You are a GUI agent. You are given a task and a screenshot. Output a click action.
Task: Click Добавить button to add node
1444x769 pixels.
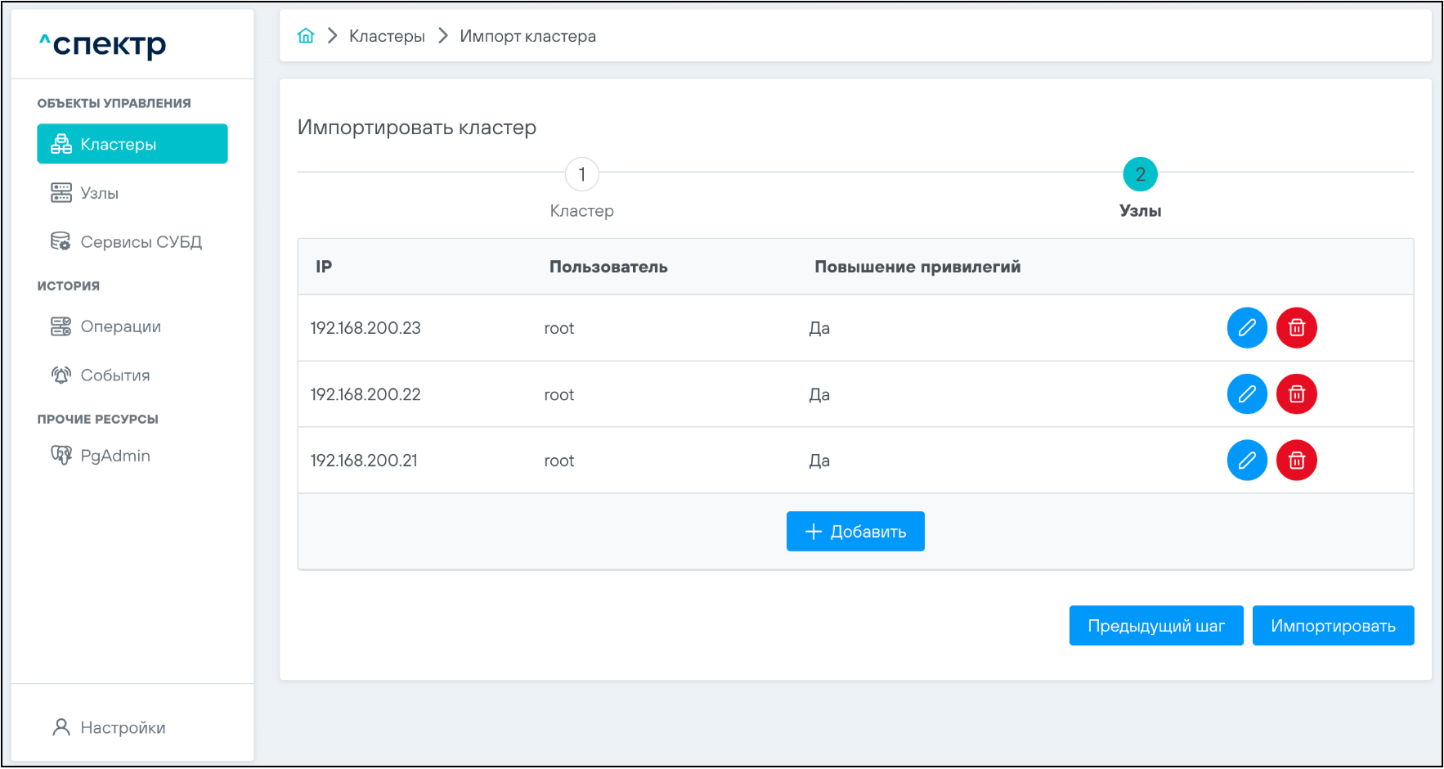tap(855, 532)
